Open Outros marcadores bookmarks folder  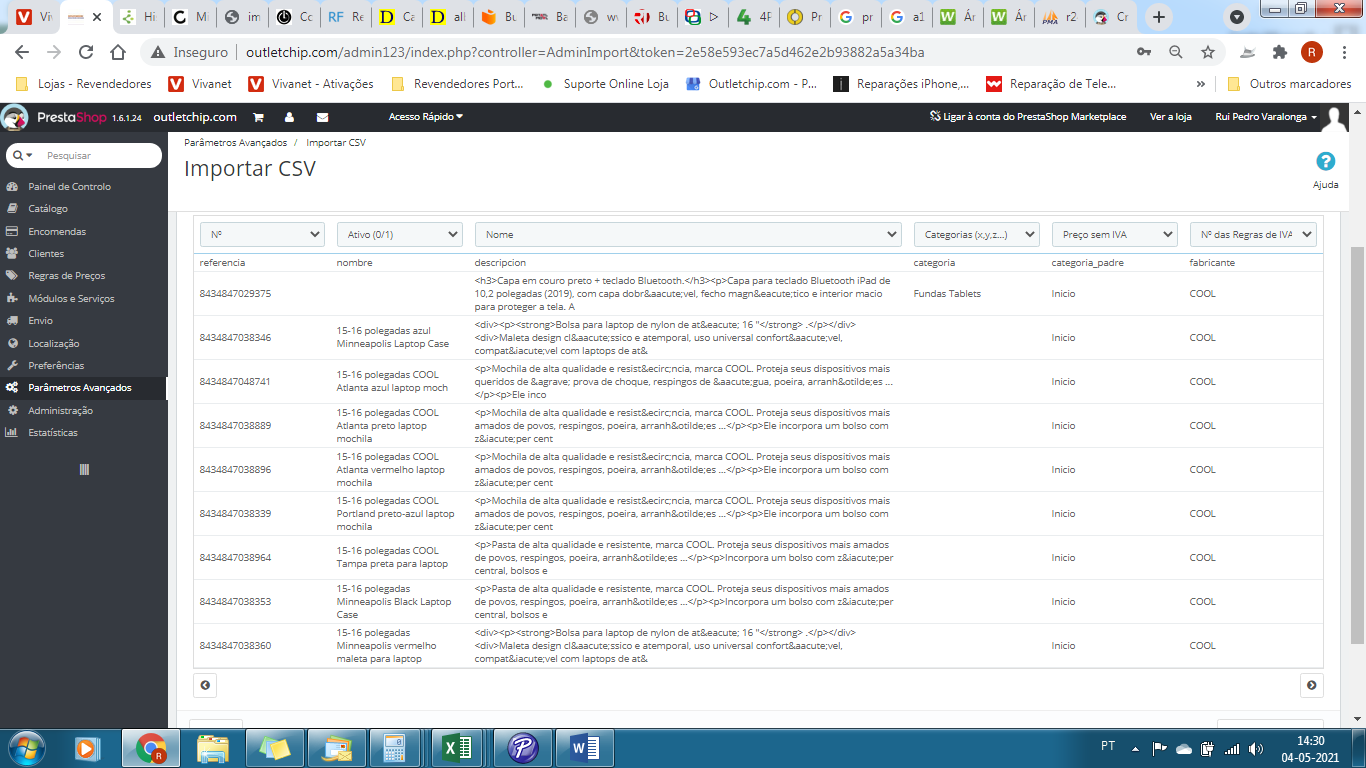[1289, 84]
